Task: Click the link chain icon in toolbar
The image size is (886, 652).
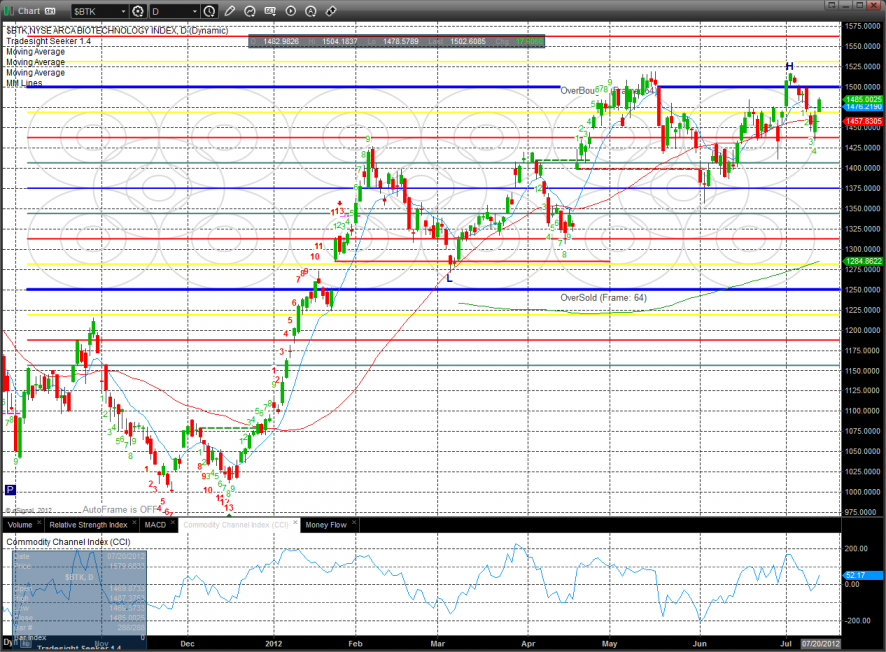Action: (x=331, y=11)
